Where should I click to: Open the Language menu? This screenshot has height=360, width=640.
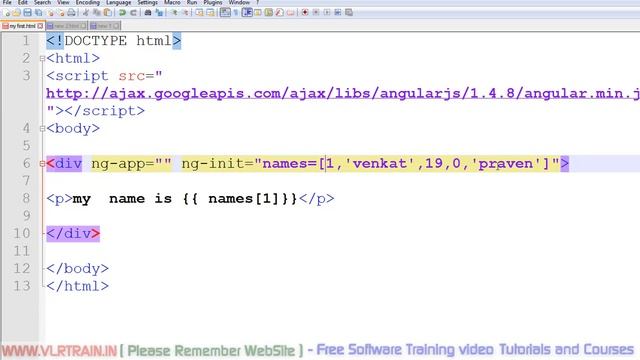click(x=119, y=2)
